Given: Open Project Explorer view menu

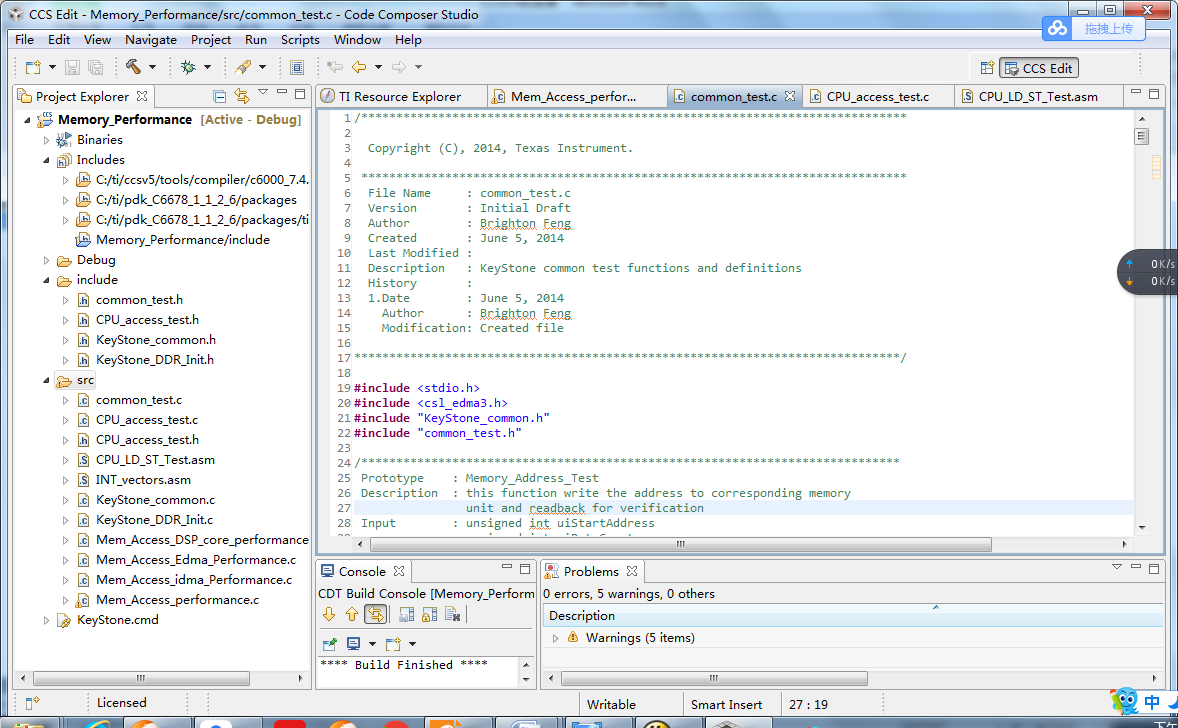Looking at the screenshot, I should coord(263,92).
